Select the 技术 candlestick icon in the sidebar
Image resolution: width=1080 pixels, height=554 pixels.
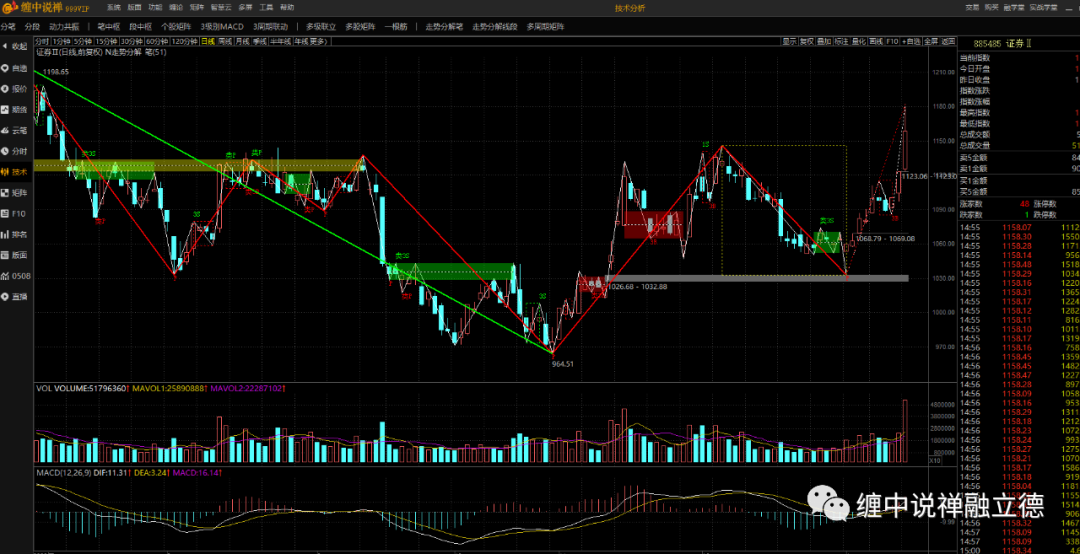(5, 172)
